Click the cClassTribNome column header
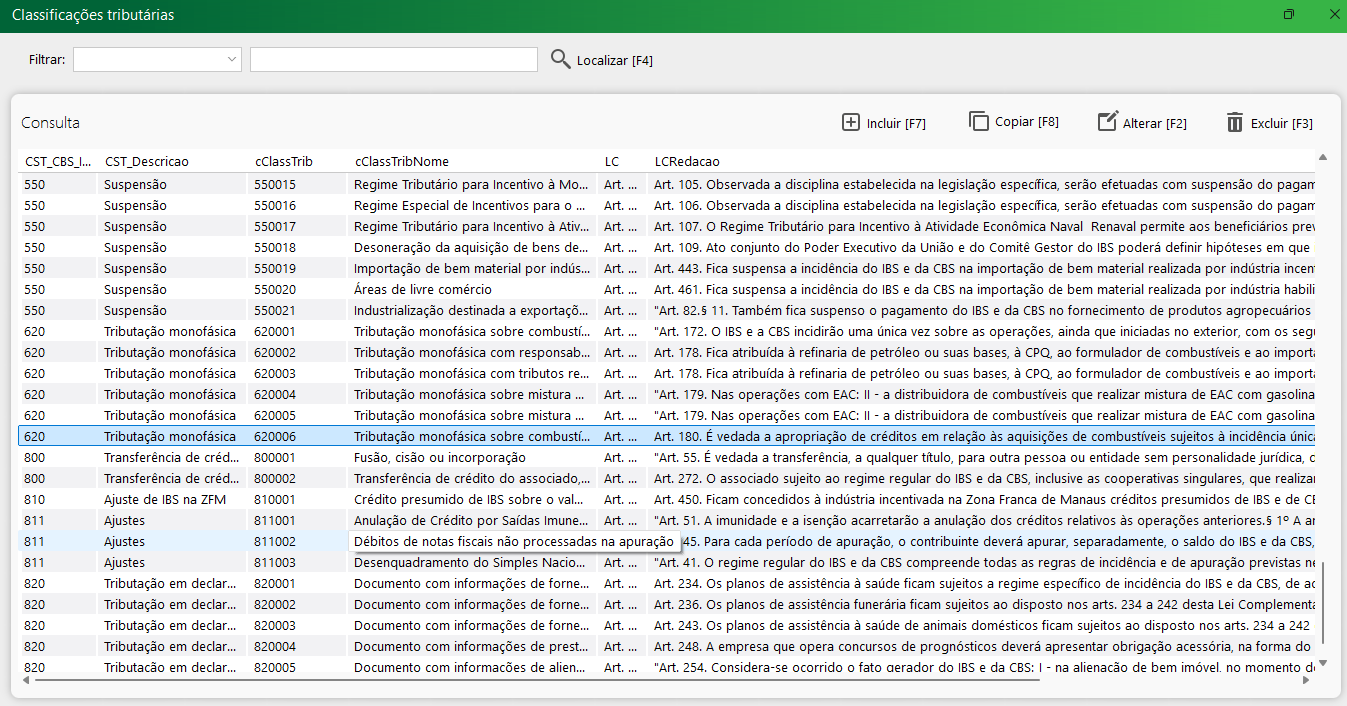 401,161
